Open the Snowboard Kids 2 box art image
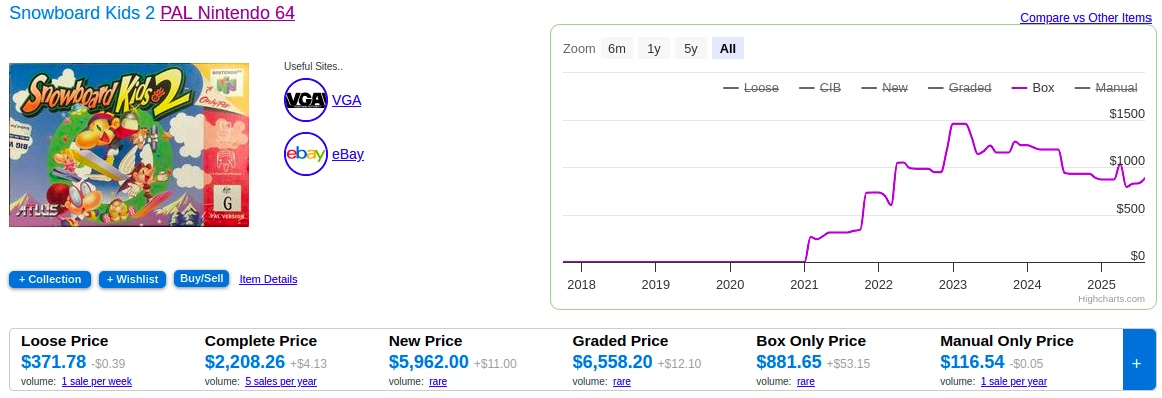 coord(129,145)
